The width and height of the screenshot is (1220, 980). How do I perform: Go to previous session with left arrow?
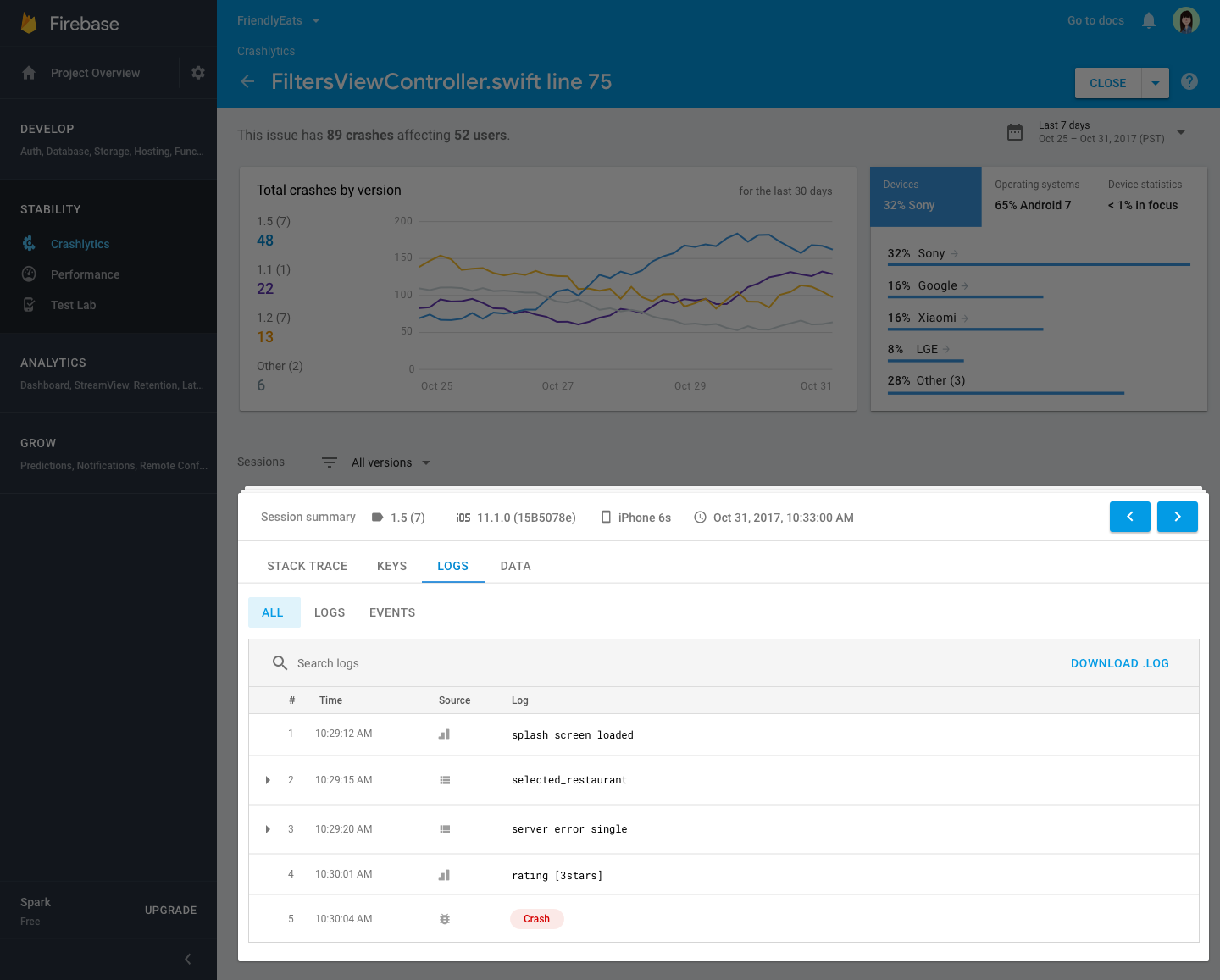1129,517
